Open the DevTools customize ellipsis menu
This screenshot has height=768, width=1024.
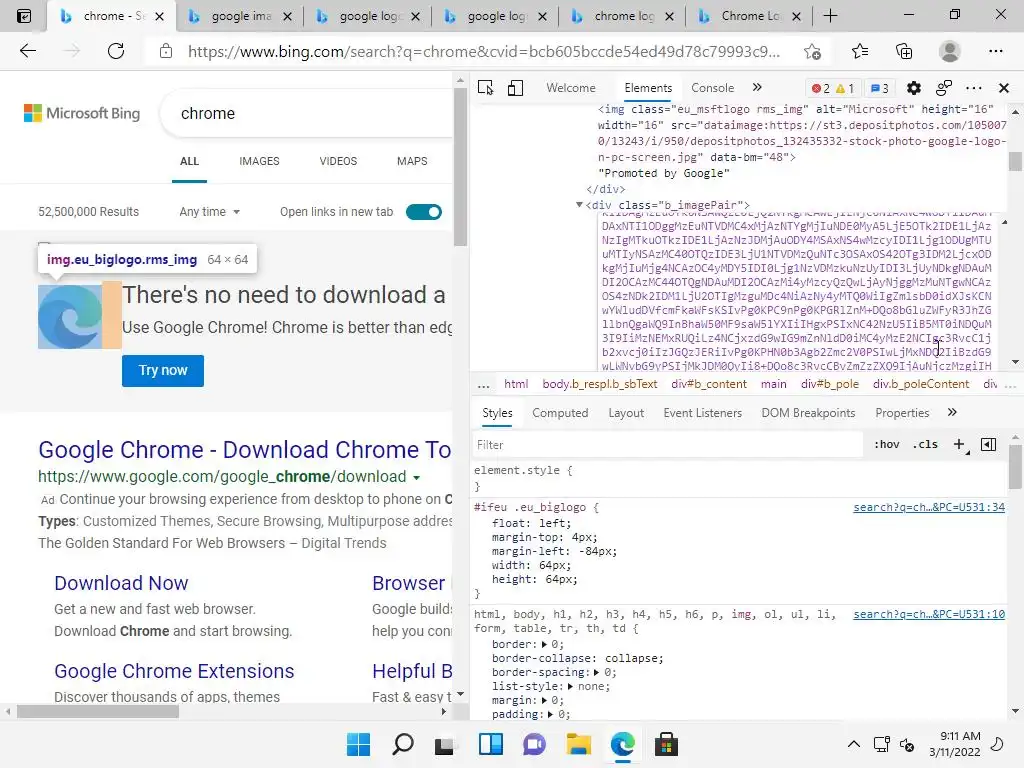[974, 88]
